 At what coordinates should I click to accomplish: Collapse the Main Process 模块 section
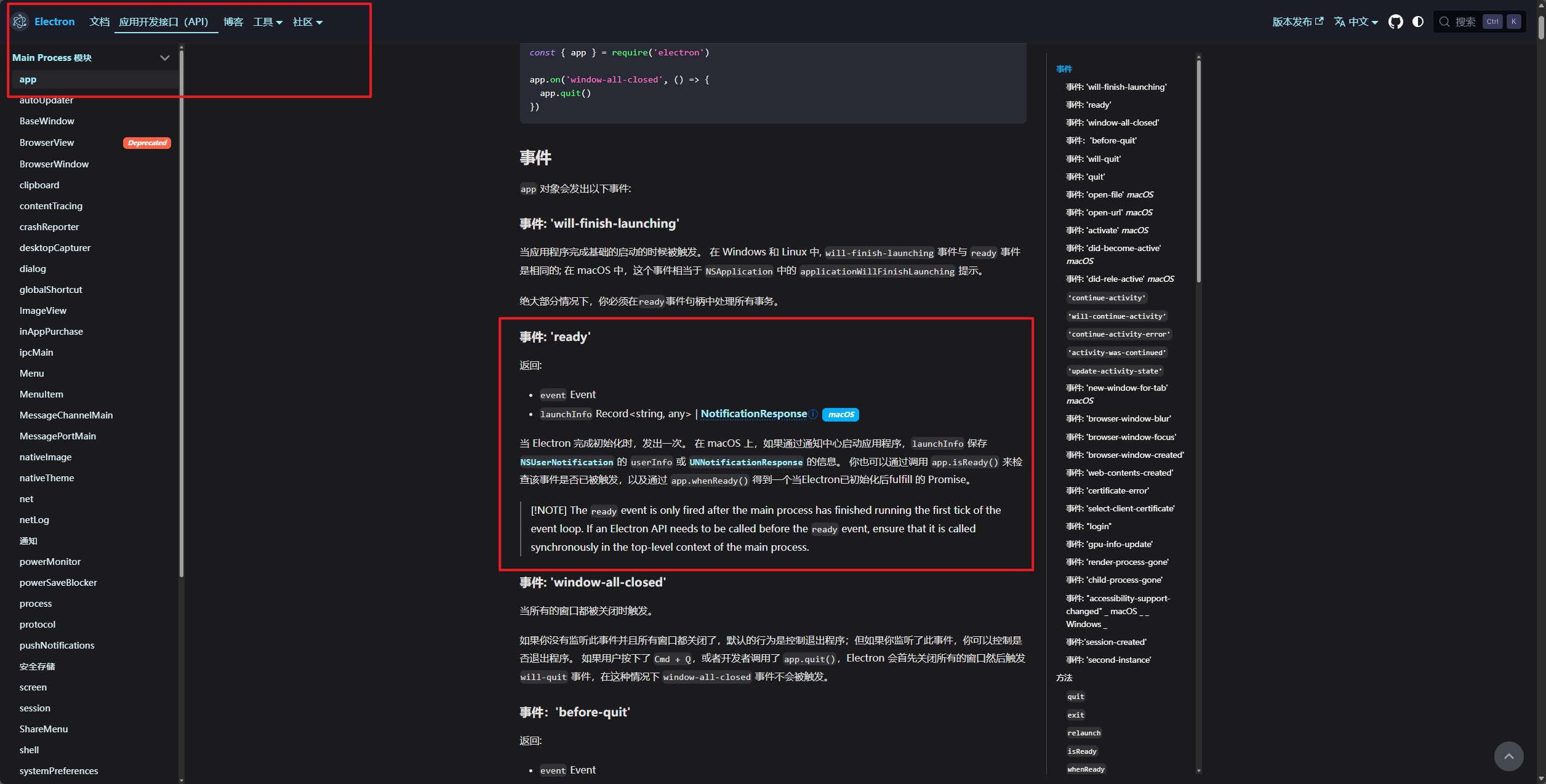tap(164, 58)
